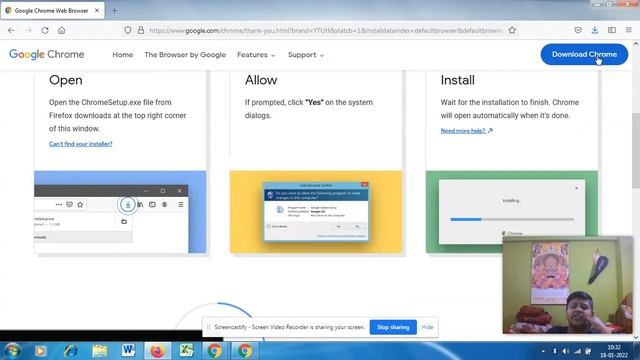Click the Download Chrome button
Screen dimensions: 640x360
pos(584,54)
